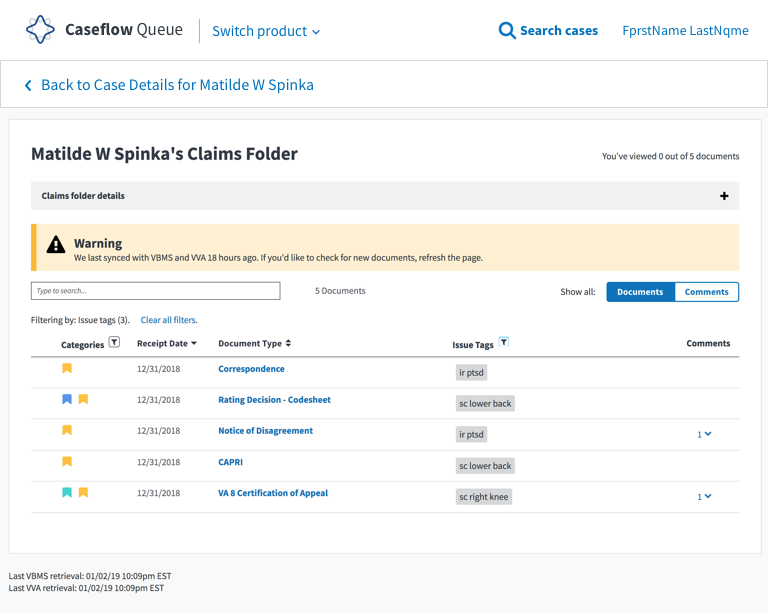Expand comments for VA 8 Certification
Screen dimensions: 768x613
tap(704, 496)
